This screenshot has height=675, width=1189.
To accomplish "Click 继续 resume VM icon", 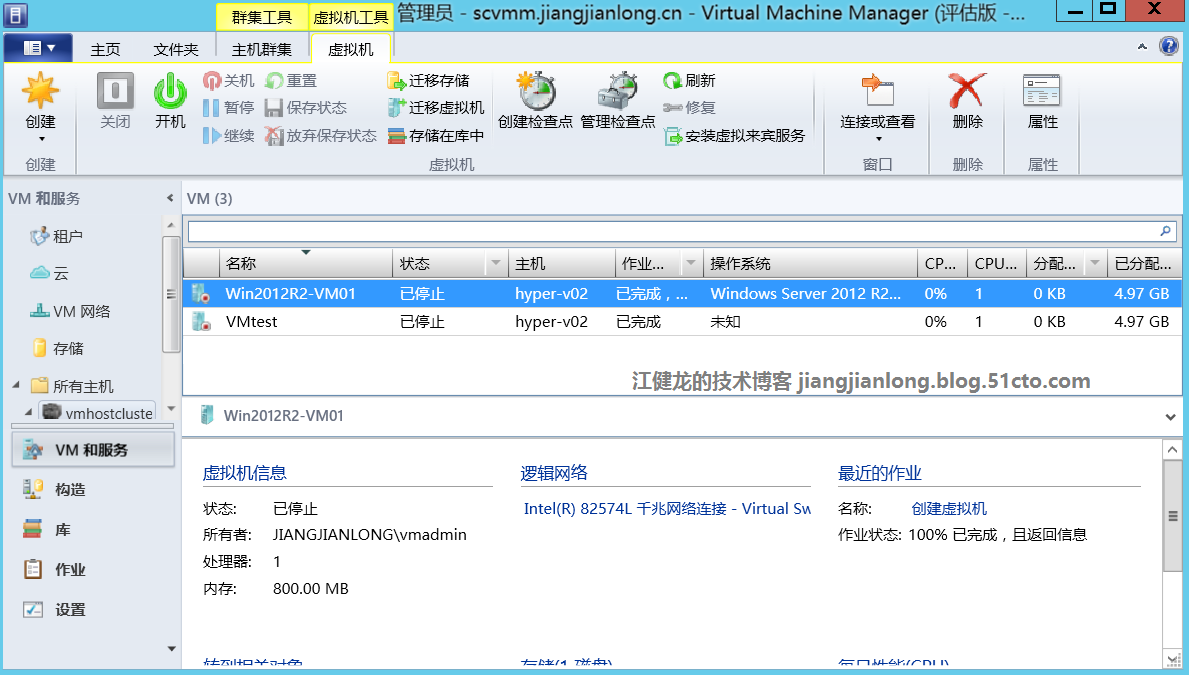I will point(212,136).
